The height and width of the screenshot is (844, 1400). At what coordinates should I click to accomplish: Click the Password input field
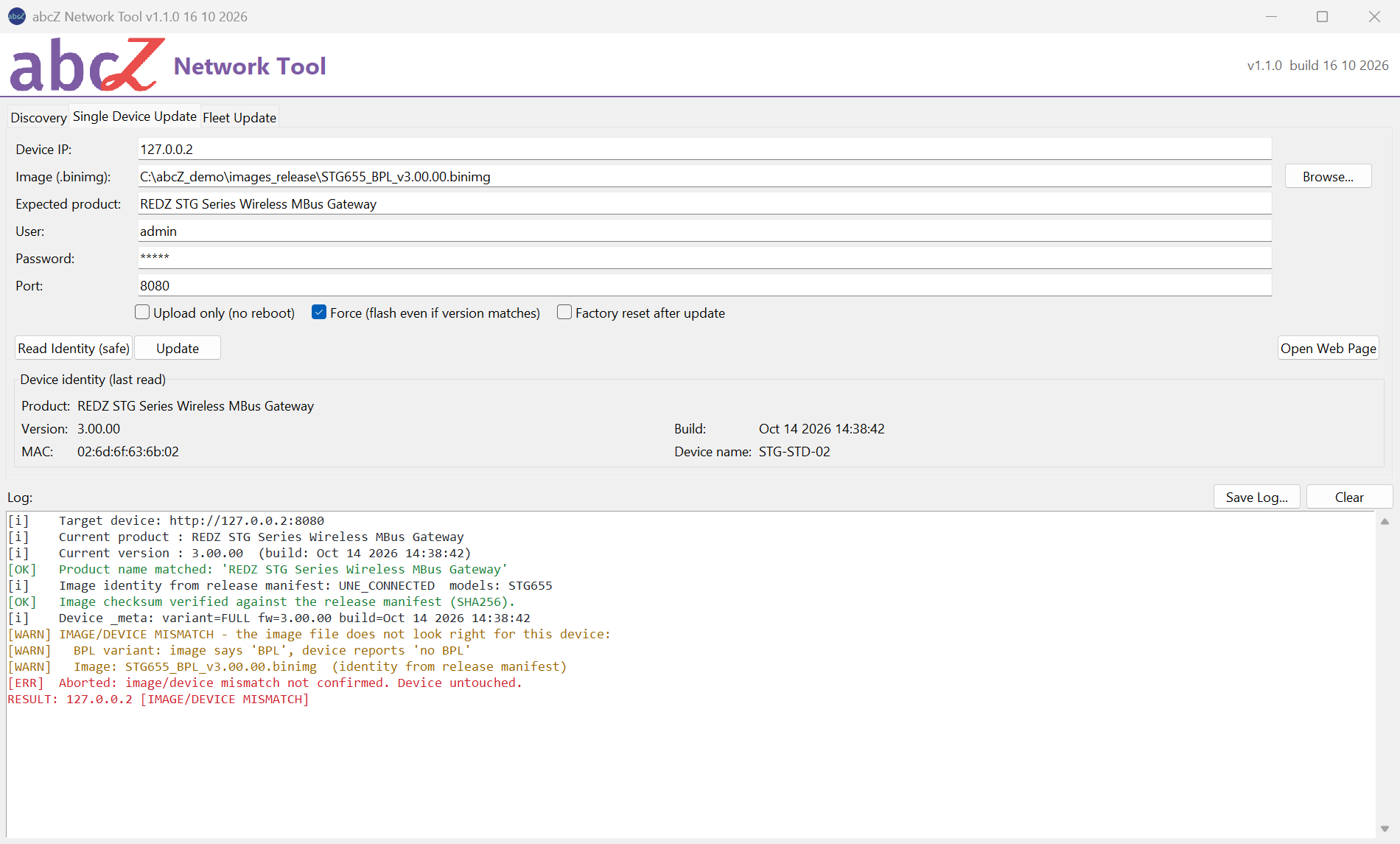(x=704, y=258)
